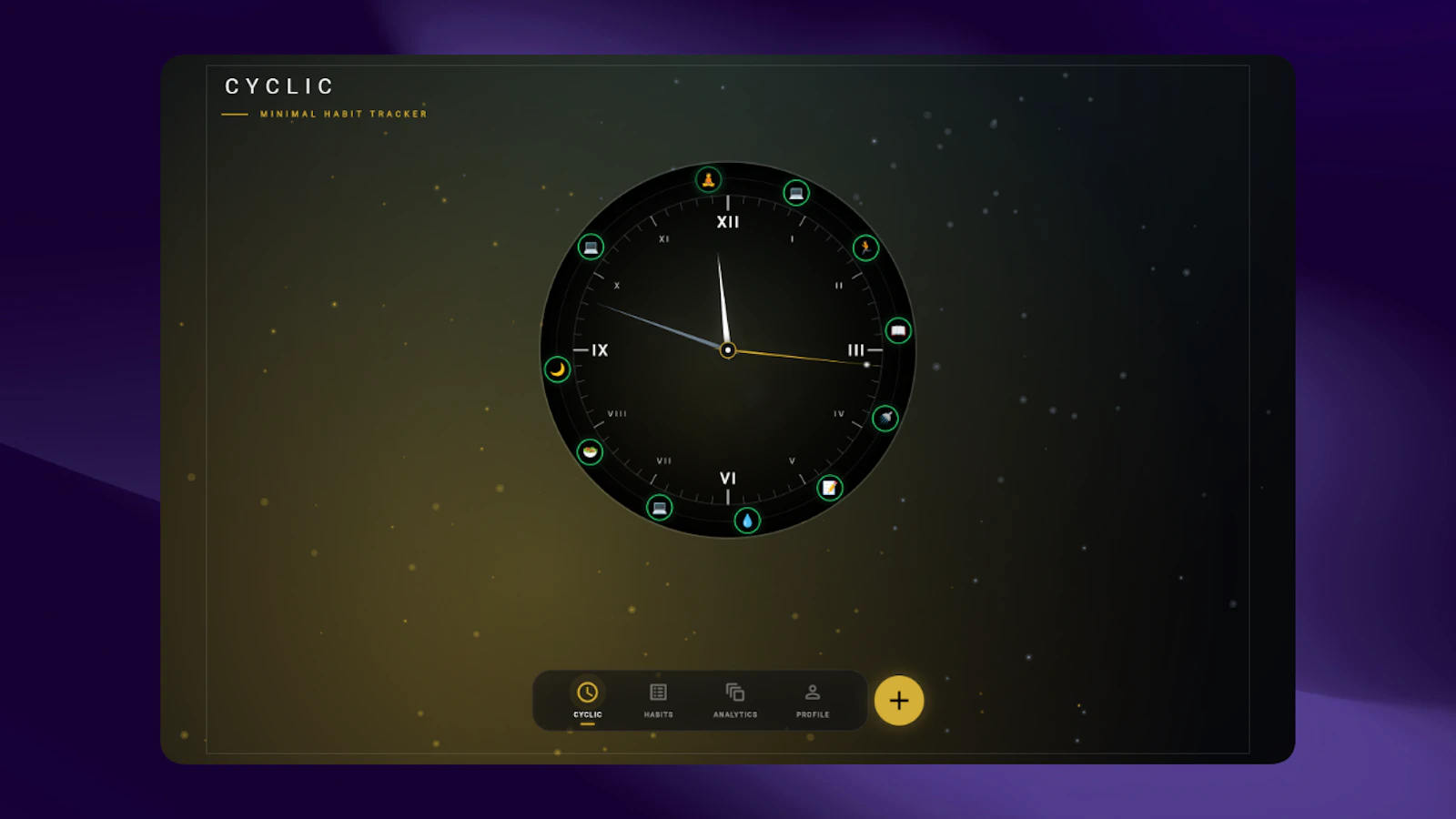Click the III numeral on the clock
Viewport: 1456px width, 819px height.
point(856,350)
